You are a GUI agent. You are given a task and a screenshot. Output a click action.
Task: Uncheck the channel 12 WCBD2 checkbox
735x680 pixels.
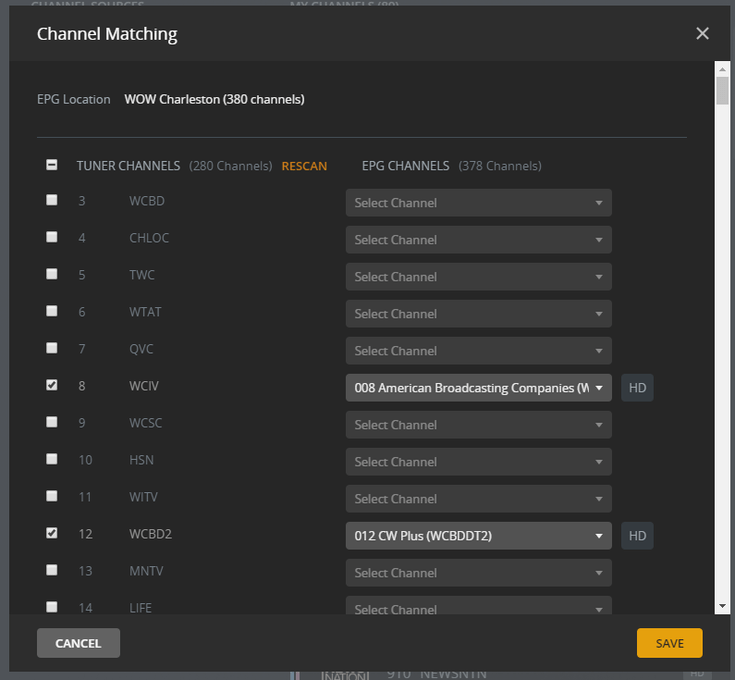[x=52, y=533]
